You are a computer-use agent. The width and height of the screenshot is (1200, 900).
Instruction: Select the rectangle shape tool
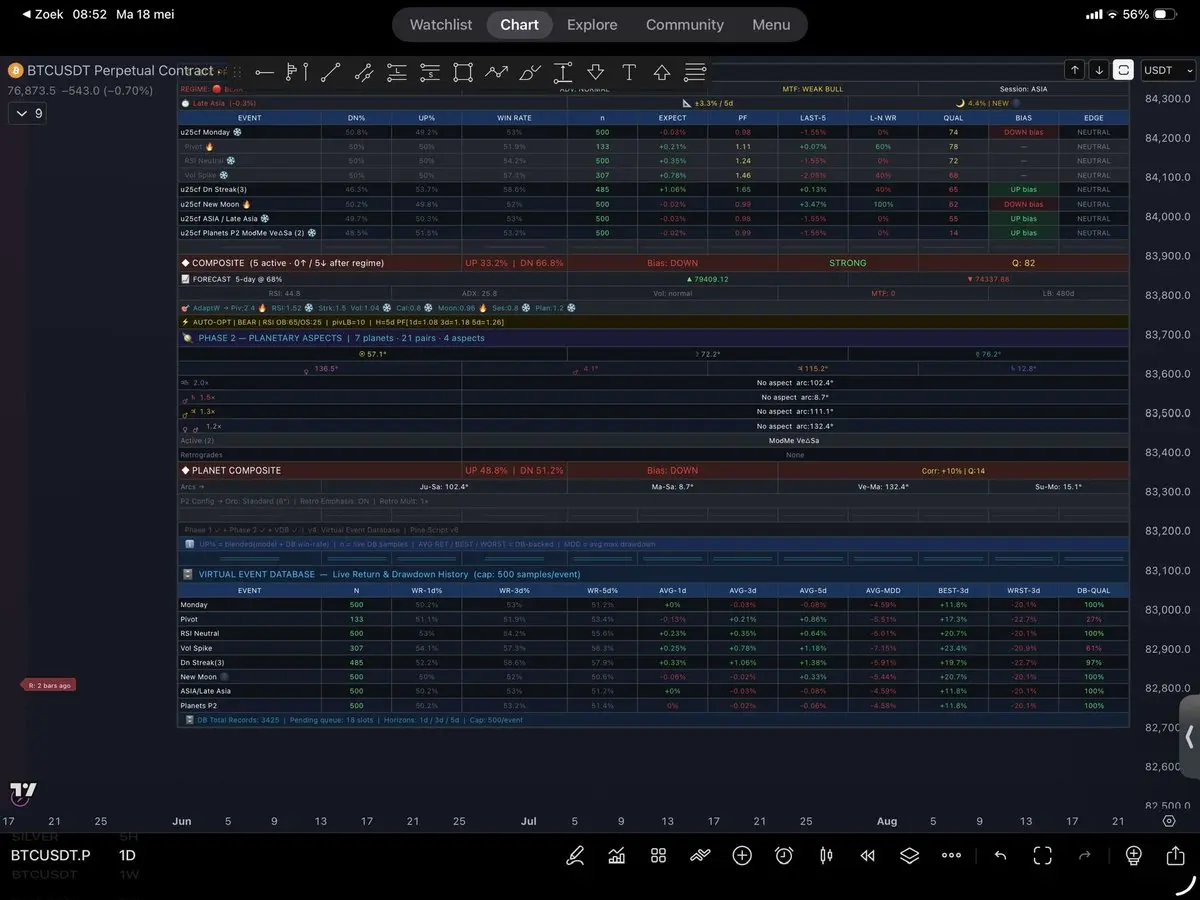click(x=462, y=72)
